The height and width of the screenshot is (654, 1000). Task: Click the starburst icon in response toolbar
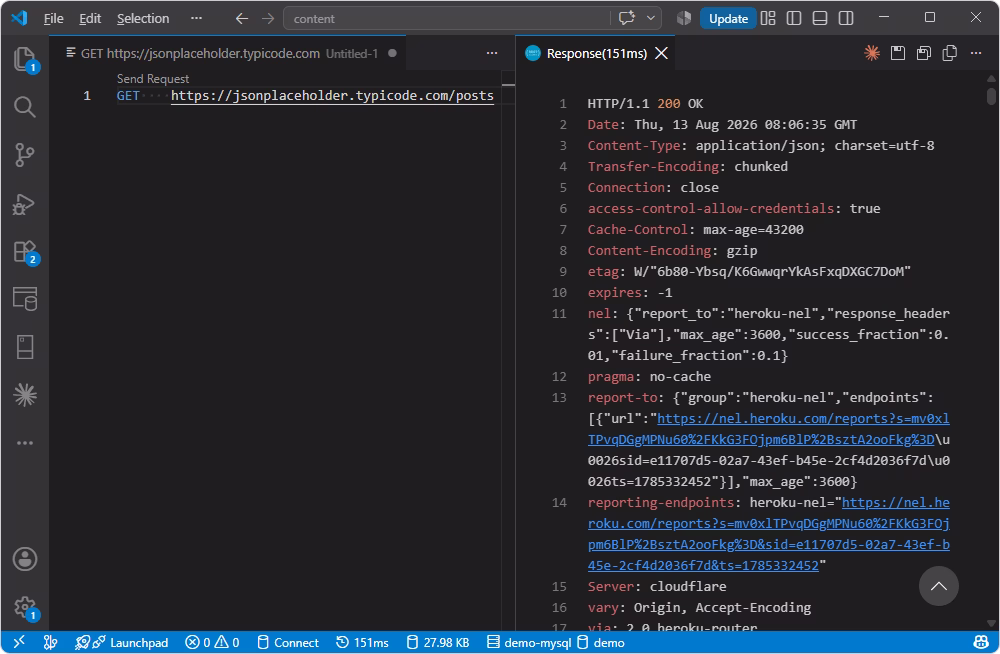coord(871,53)
